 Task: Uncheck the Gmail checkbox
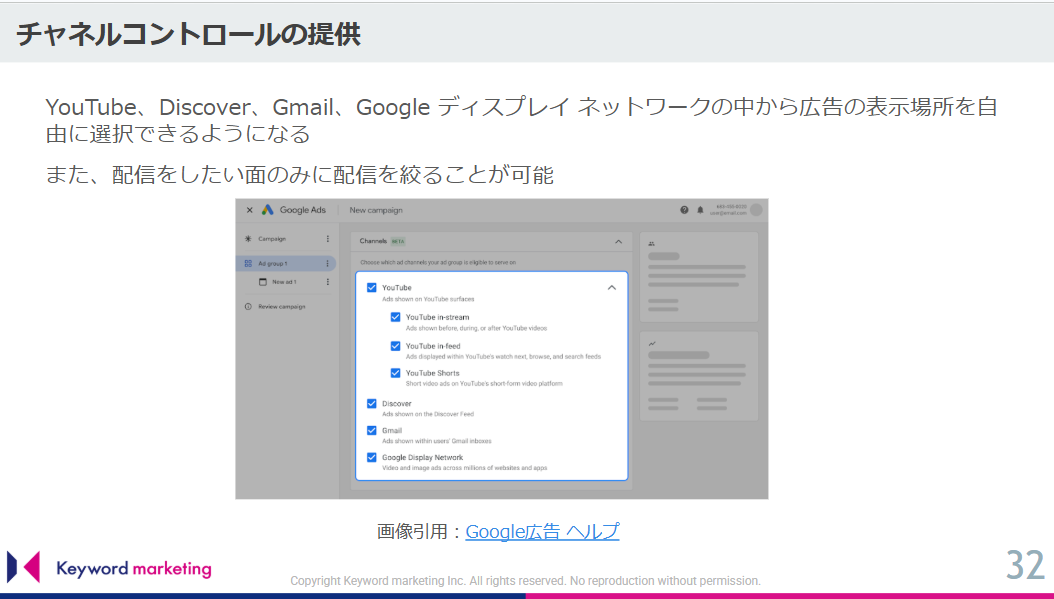click(372, 430)
